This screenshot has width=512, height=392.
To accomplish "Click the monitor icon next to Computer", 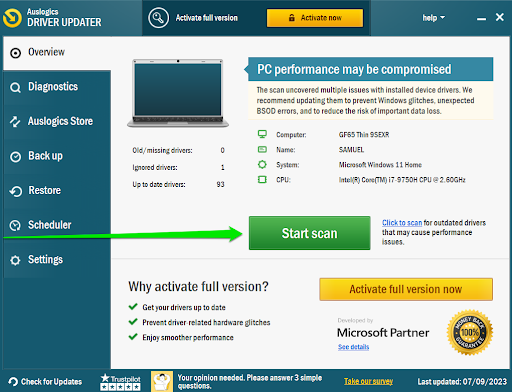I will (262, 134).
